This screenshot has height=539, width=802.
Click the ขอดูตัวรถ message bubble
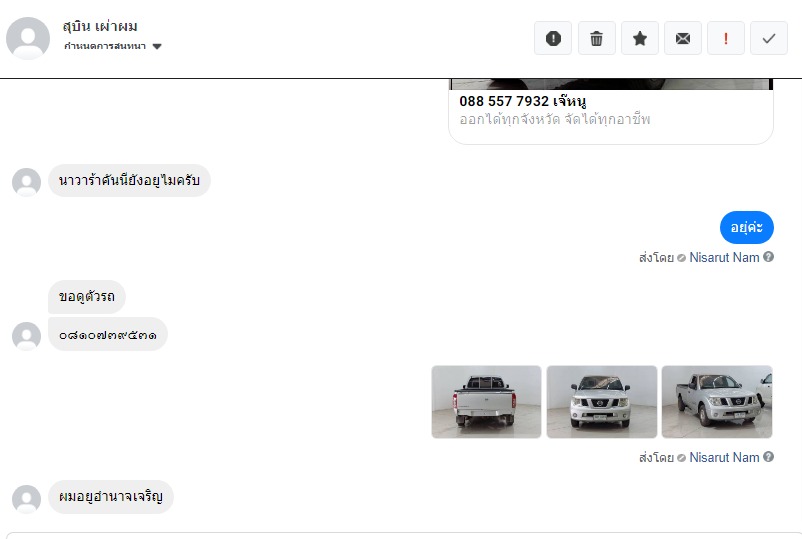87,297
